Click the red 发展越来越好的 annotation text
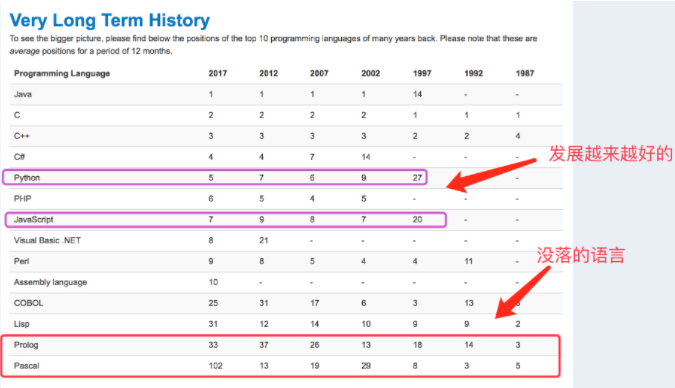Screen dimensions: 675x388 point(610,154)
